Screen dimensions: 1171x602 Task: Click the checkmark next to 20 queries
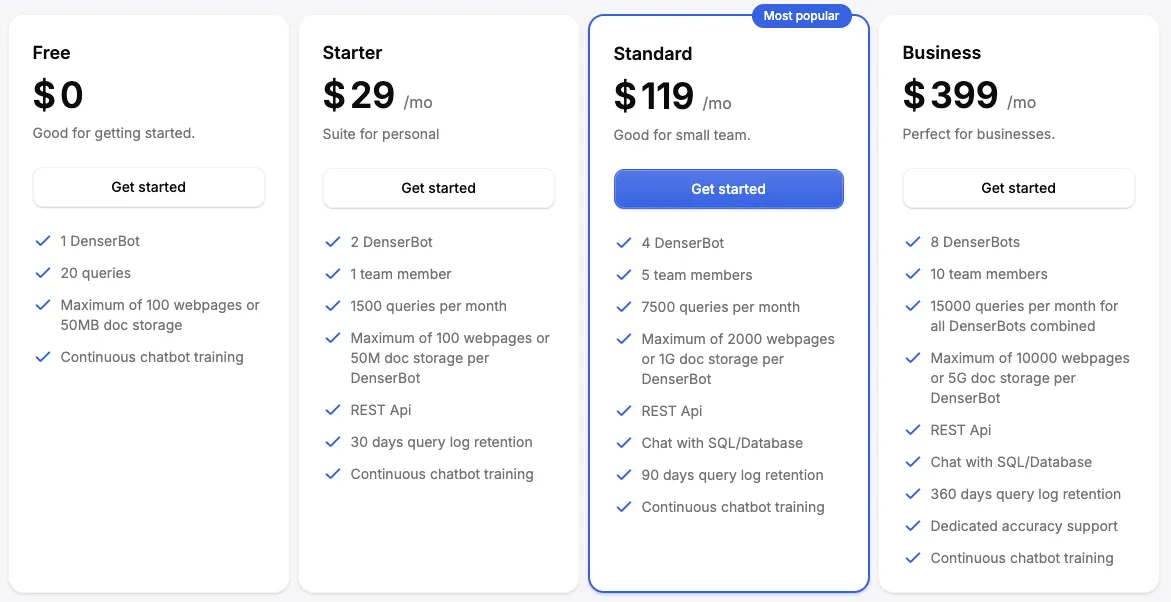pos(43,273)
